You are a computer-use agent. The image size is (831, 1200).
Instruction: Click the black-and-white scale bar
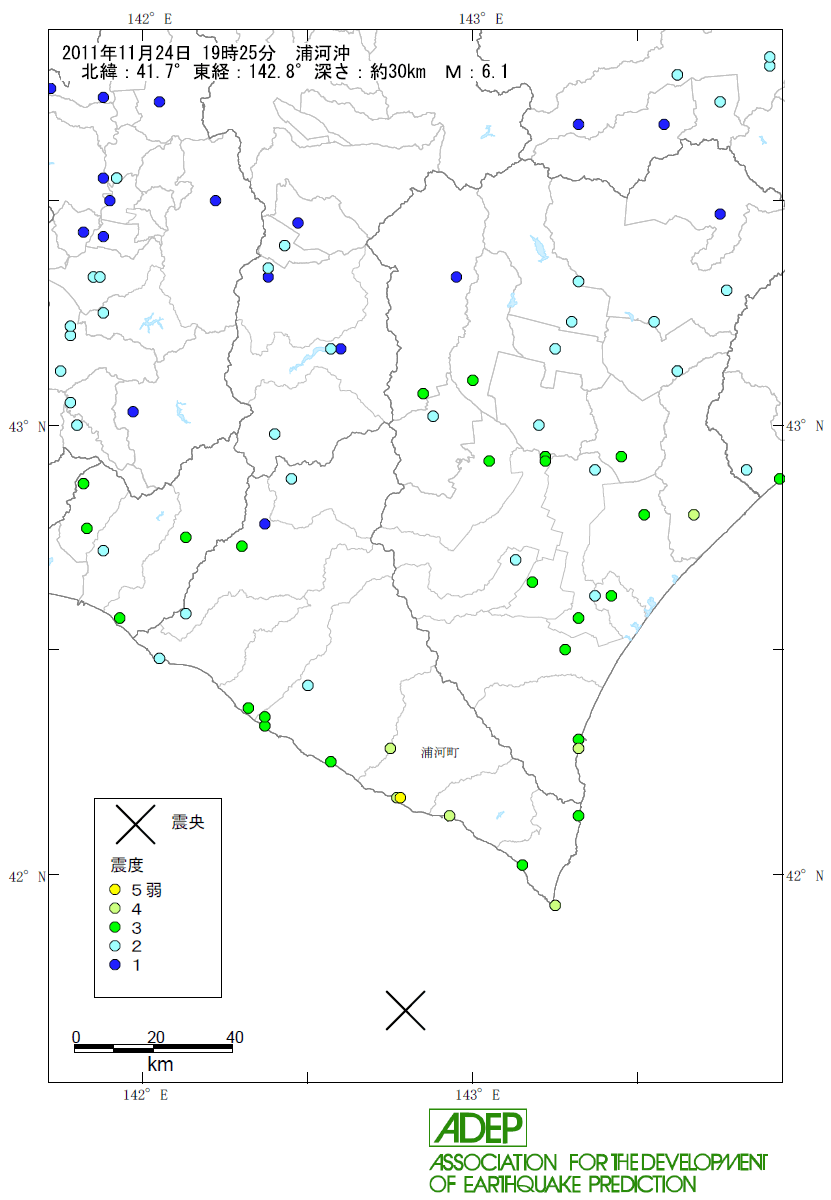pos(154,1048)
